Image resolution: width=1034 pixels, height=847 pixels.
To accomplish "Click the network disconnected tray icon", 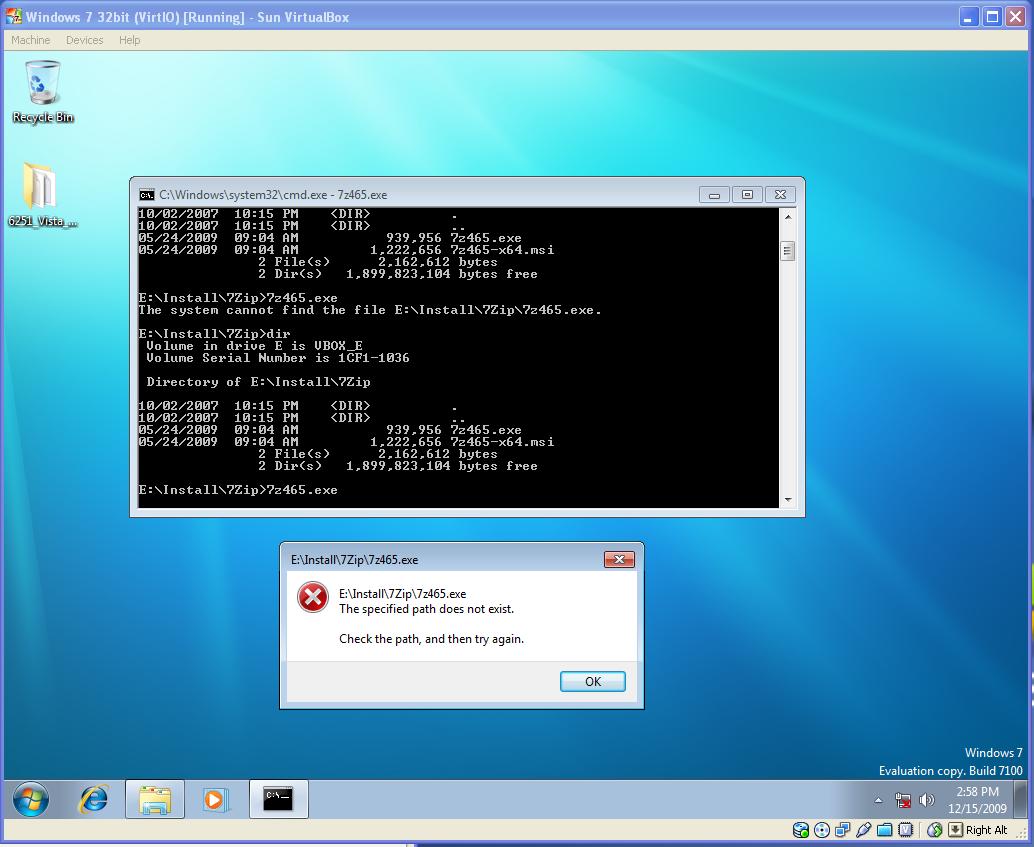I will point(903,800).
